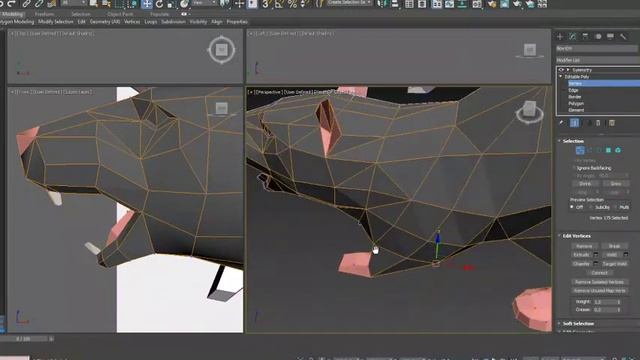640x360 pixels.
Task: Open the Populate ribbon tab
Action: click(160, 14)
